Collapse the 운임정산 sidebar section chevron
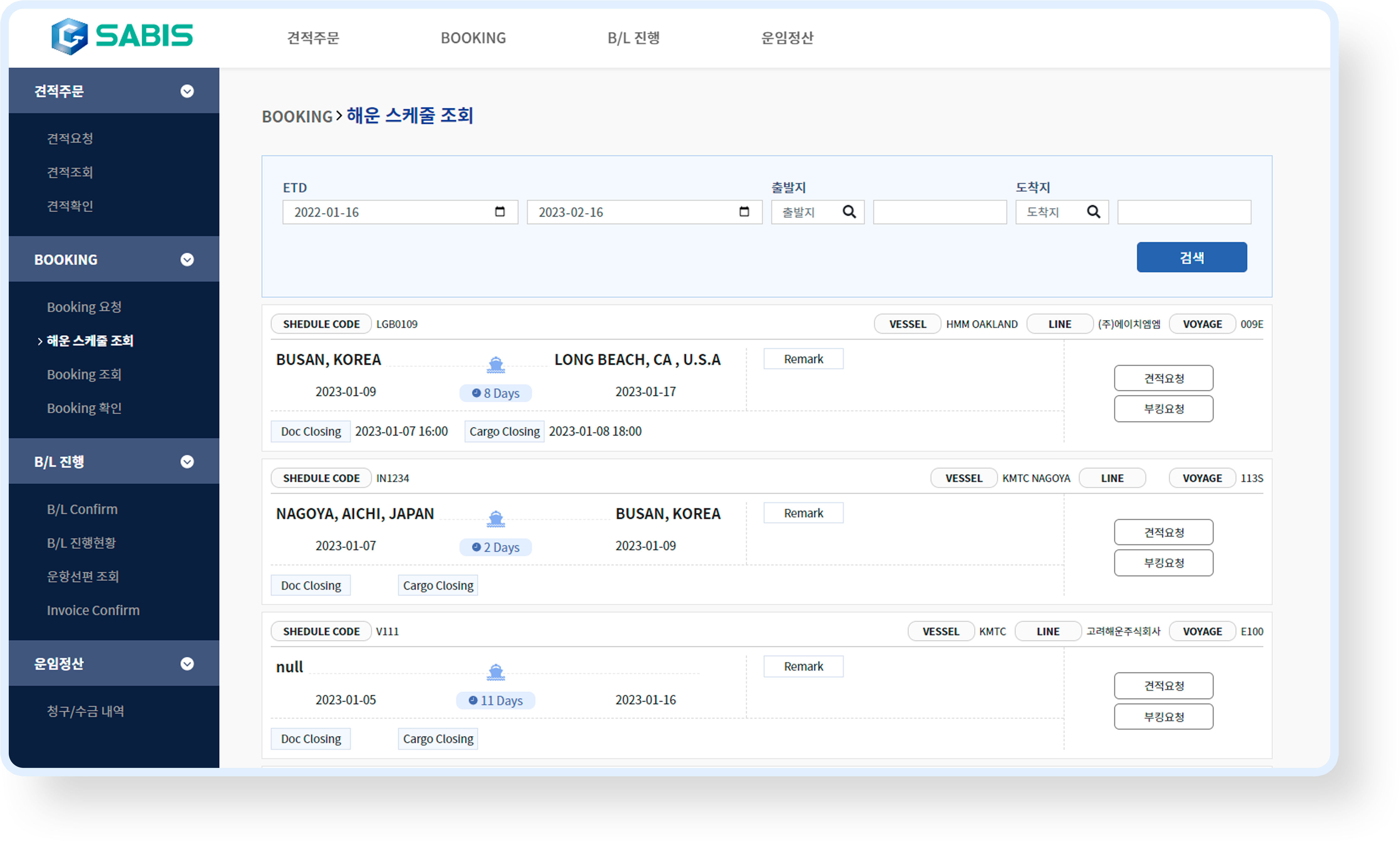This screenshot has width=1400, height=841. 187,664
